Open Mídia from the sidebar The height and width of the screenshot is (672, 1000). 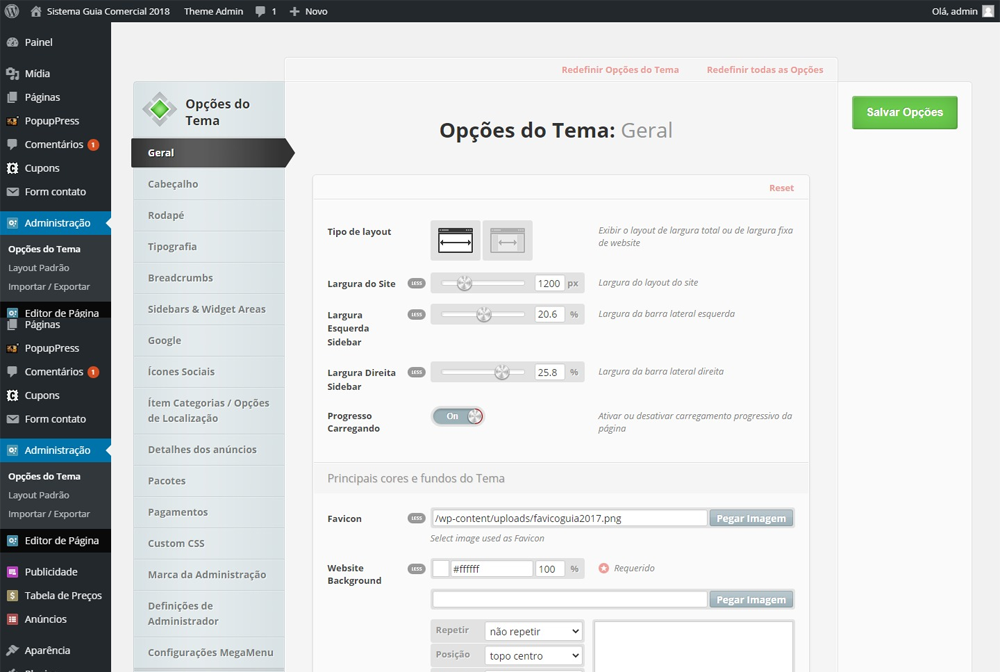(37, 74)
